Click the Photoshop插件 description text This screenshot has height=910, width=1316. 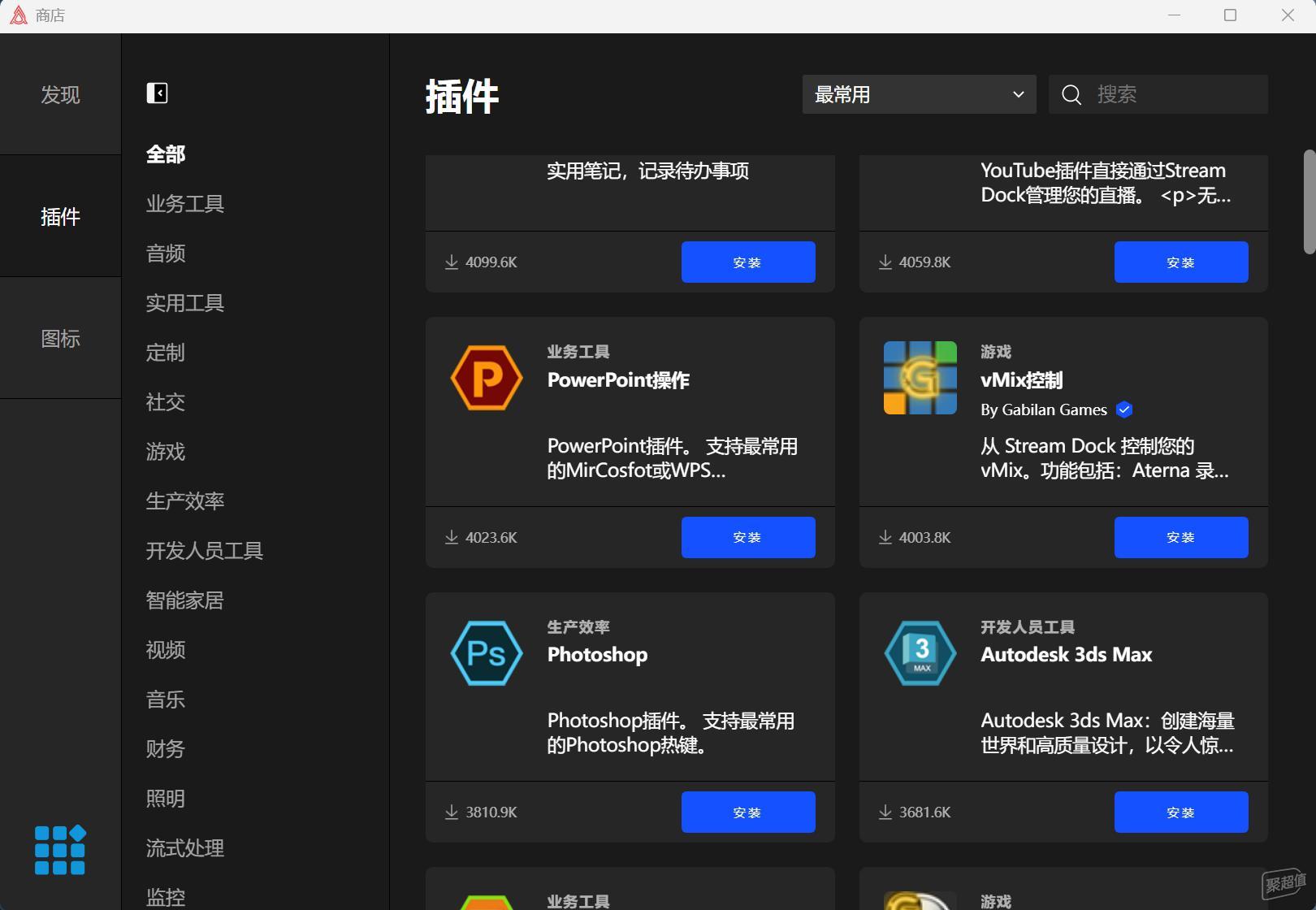(671, 733)
